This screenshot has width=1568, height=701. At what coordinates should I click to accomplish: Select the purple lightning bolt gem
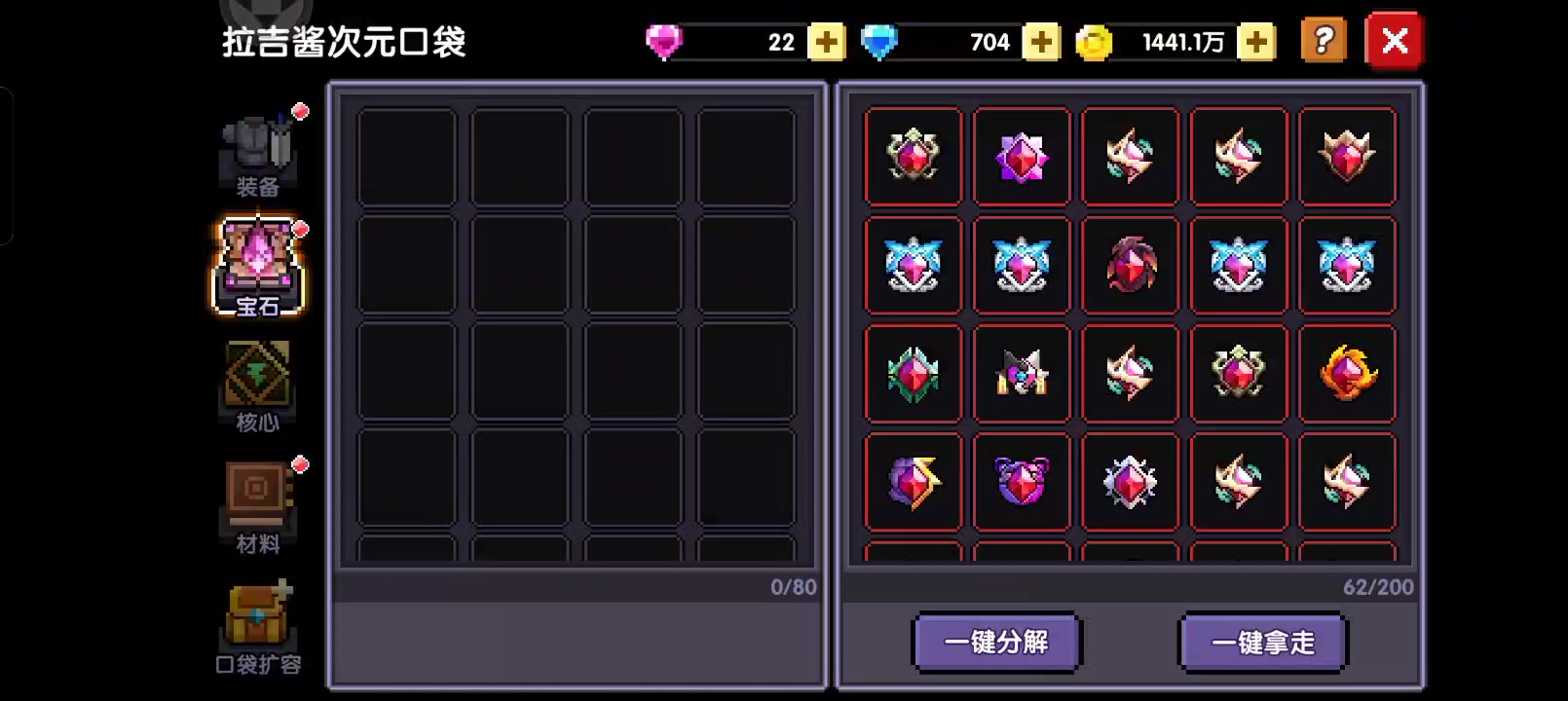[914, 482]
